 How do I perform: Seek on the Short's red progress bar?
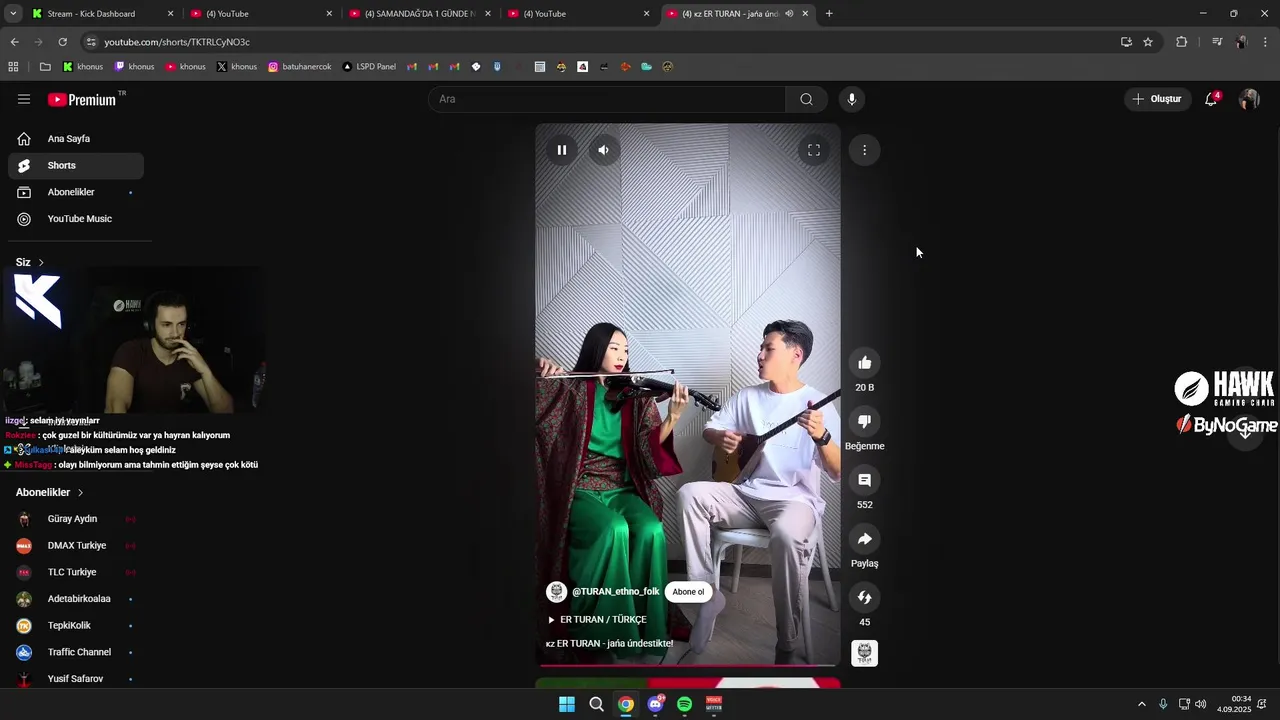pyautogui.click(x=688, y=665)
